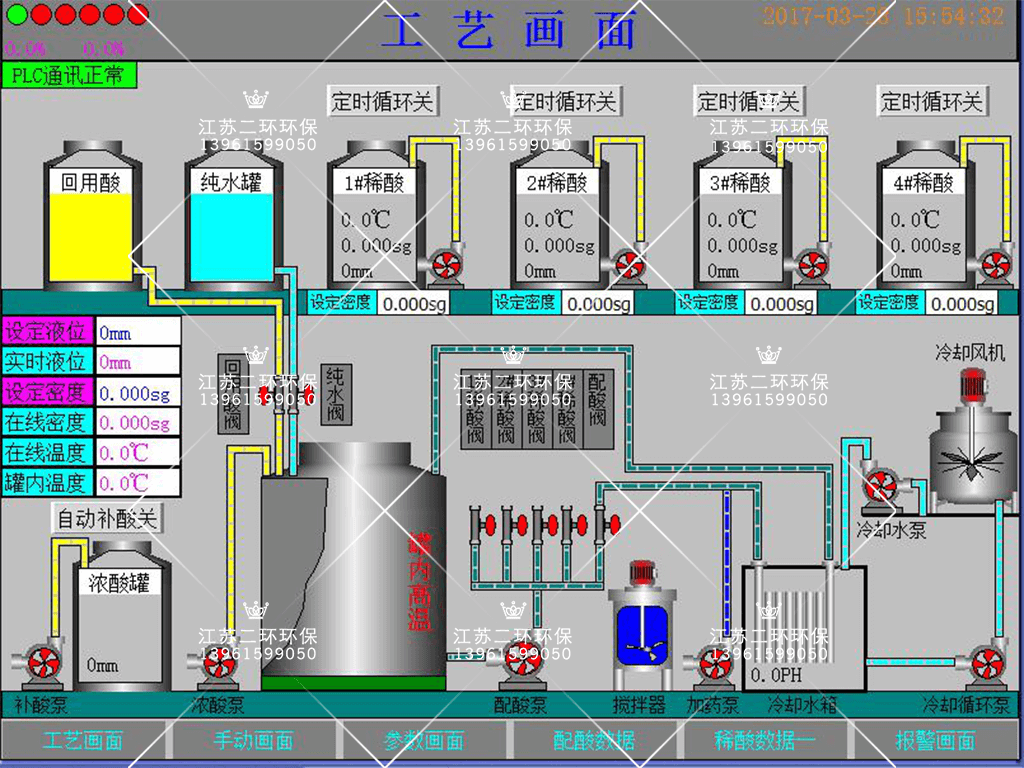Click the 冷却水泵 cooling water pump icon
The width and height of the screenshot is (1024, 768).
coord(882,488)
